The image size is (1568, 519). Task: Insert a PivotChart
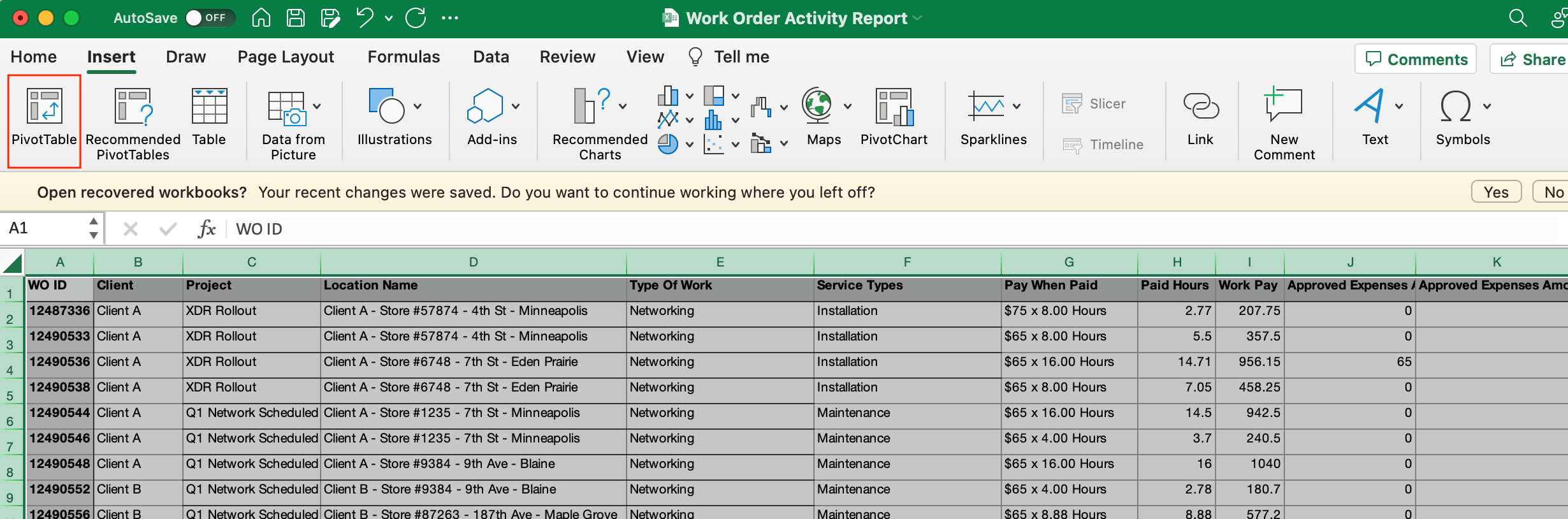click(894, 106)
